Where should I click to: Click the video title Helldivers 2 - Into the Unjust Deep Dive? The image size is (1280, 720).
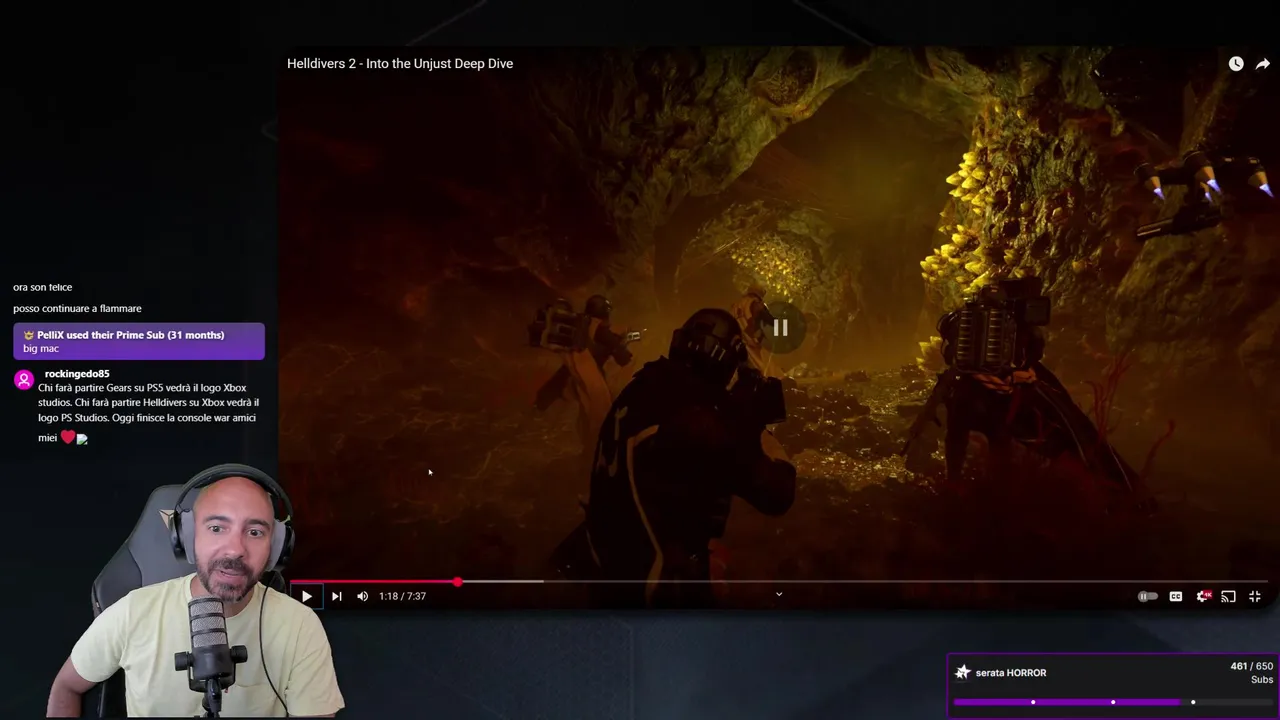(400, 64)
